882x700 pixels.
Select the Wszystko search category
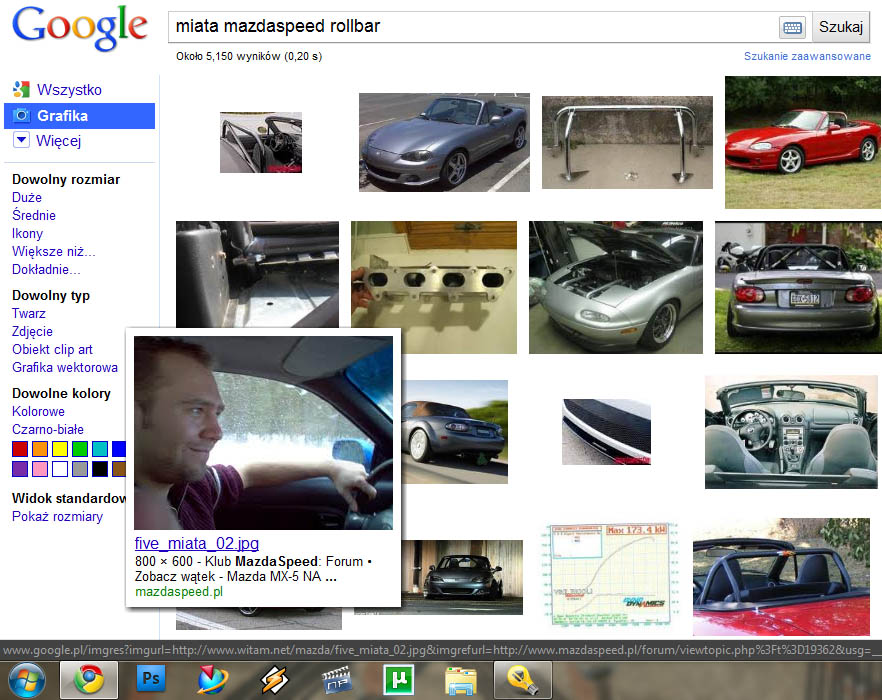[69, 89]
